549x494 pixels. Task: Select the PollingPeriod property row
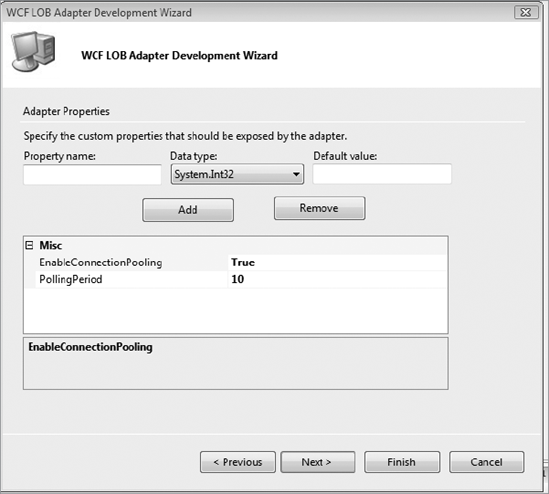[x=236, y=279]
